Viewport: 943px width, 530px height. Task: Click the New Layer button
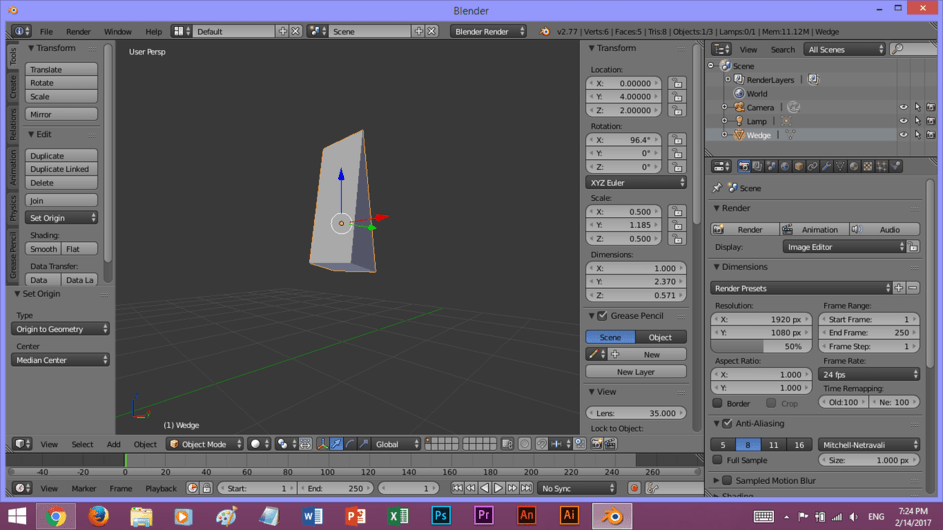636,372
